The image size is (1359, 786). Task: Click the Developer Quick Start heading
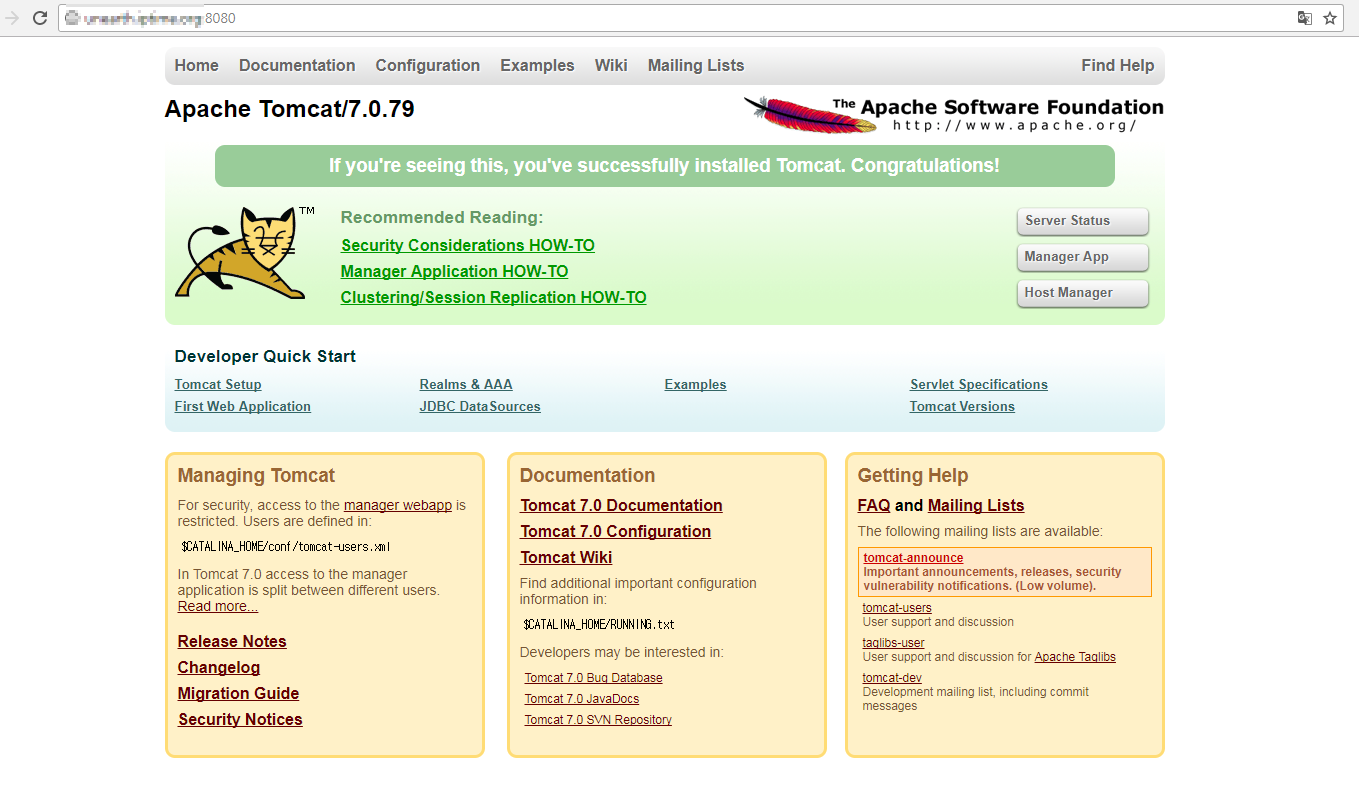265,357
